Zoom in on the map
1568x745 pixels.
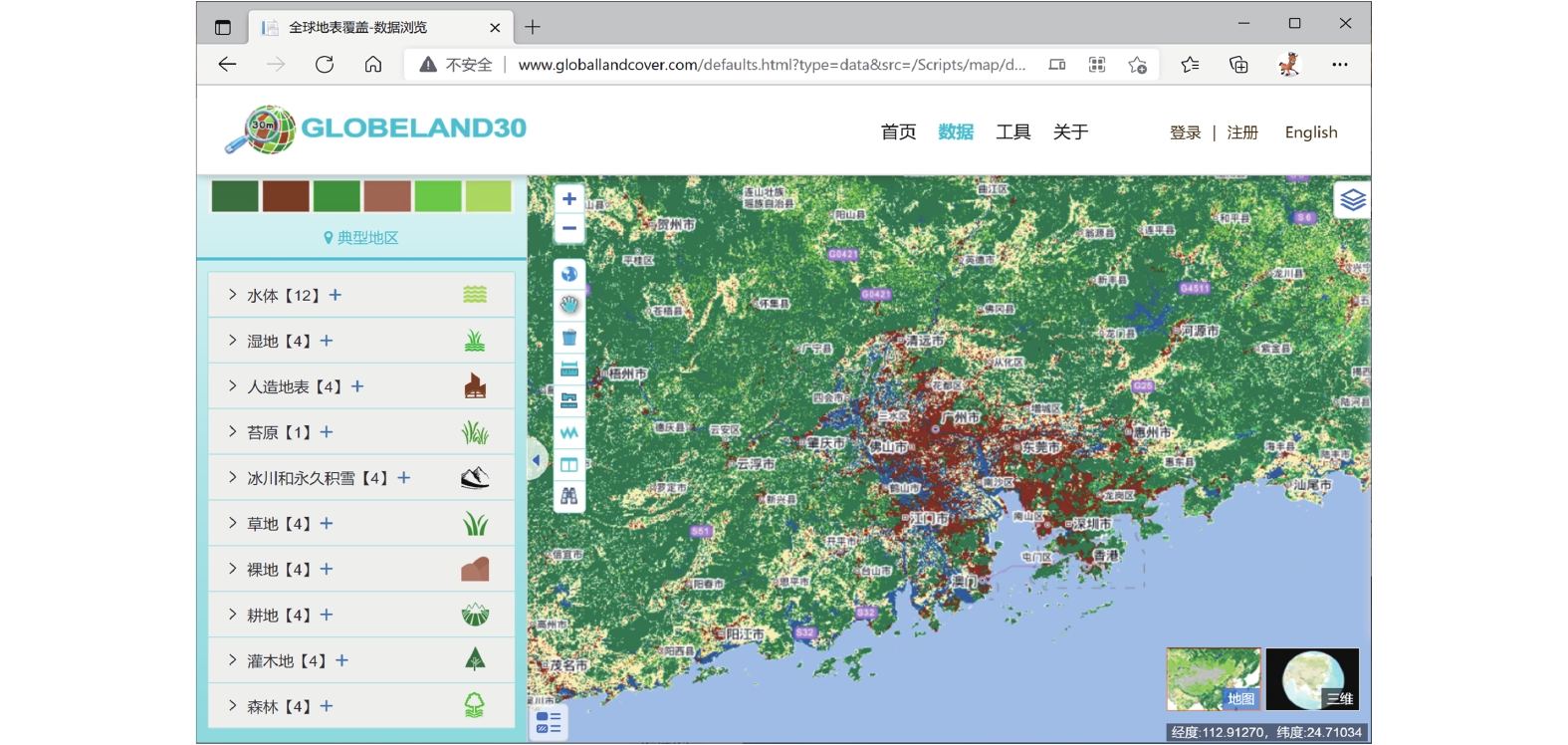pos(568,199)
